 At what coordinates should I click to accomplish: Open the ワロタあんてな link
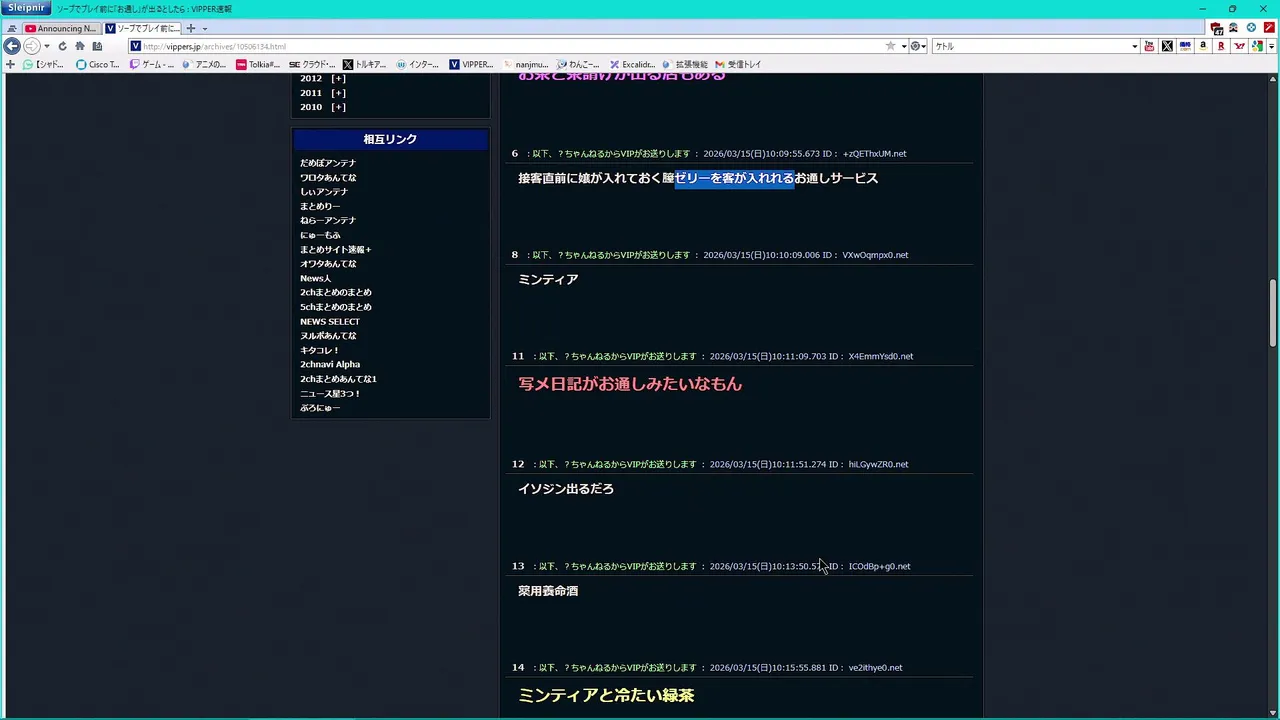pyautogui.click(x=328, y=177)
